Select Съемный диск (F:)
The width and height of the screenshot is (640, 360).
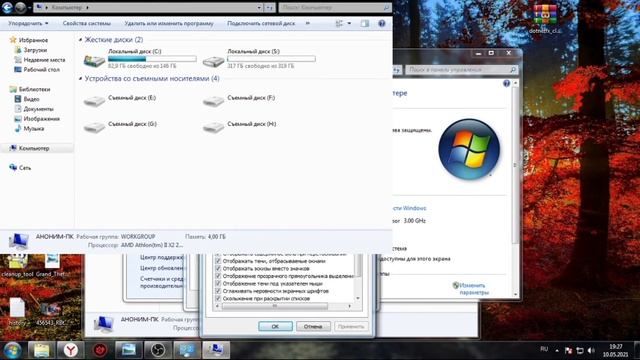coord(239,100)
